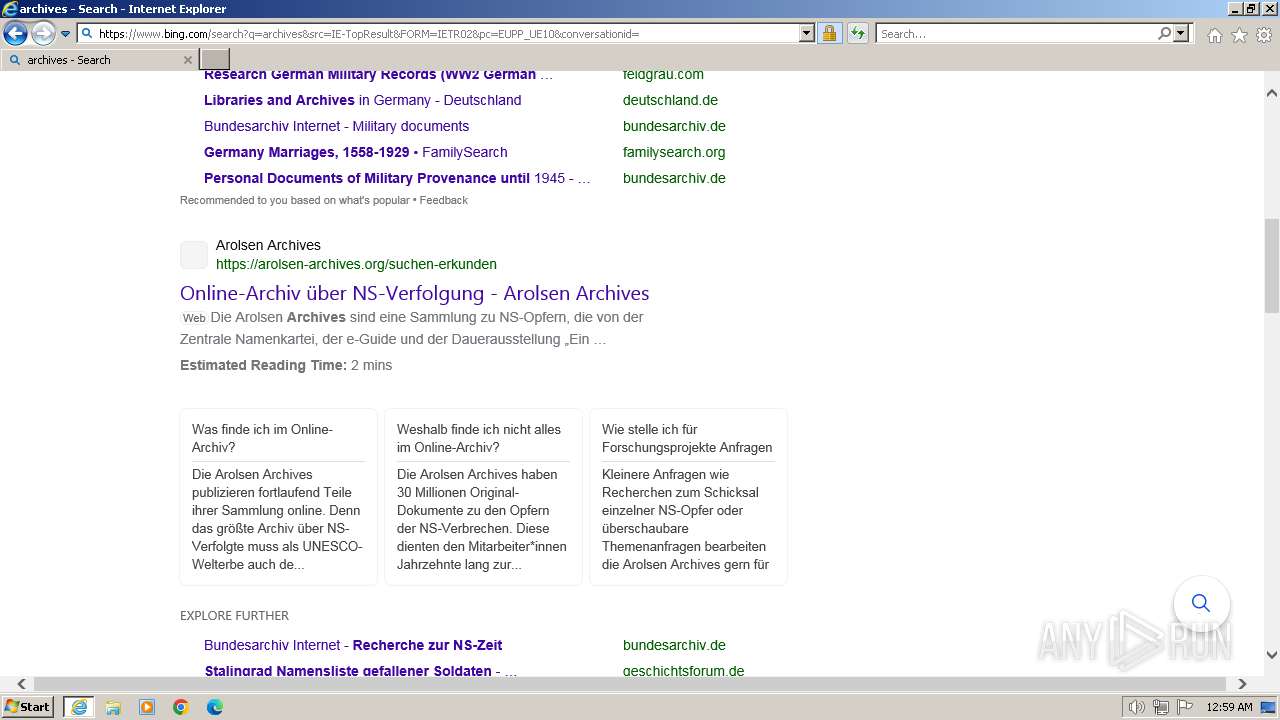Screen dimensions: 1280x720
Task: Click the Home icon
Action: [x=1214, y=35]
